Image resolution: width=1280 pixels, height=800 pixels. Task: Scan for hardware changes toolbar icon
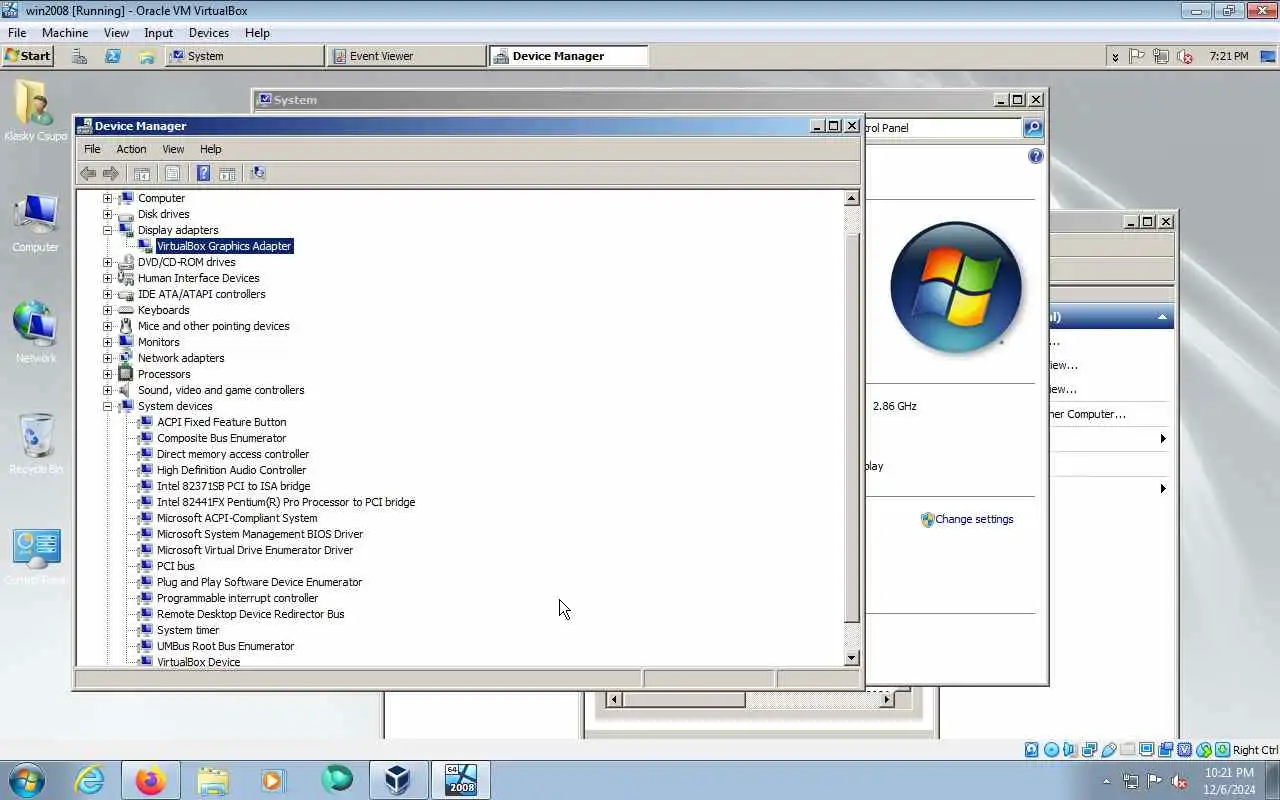[258, 173]
